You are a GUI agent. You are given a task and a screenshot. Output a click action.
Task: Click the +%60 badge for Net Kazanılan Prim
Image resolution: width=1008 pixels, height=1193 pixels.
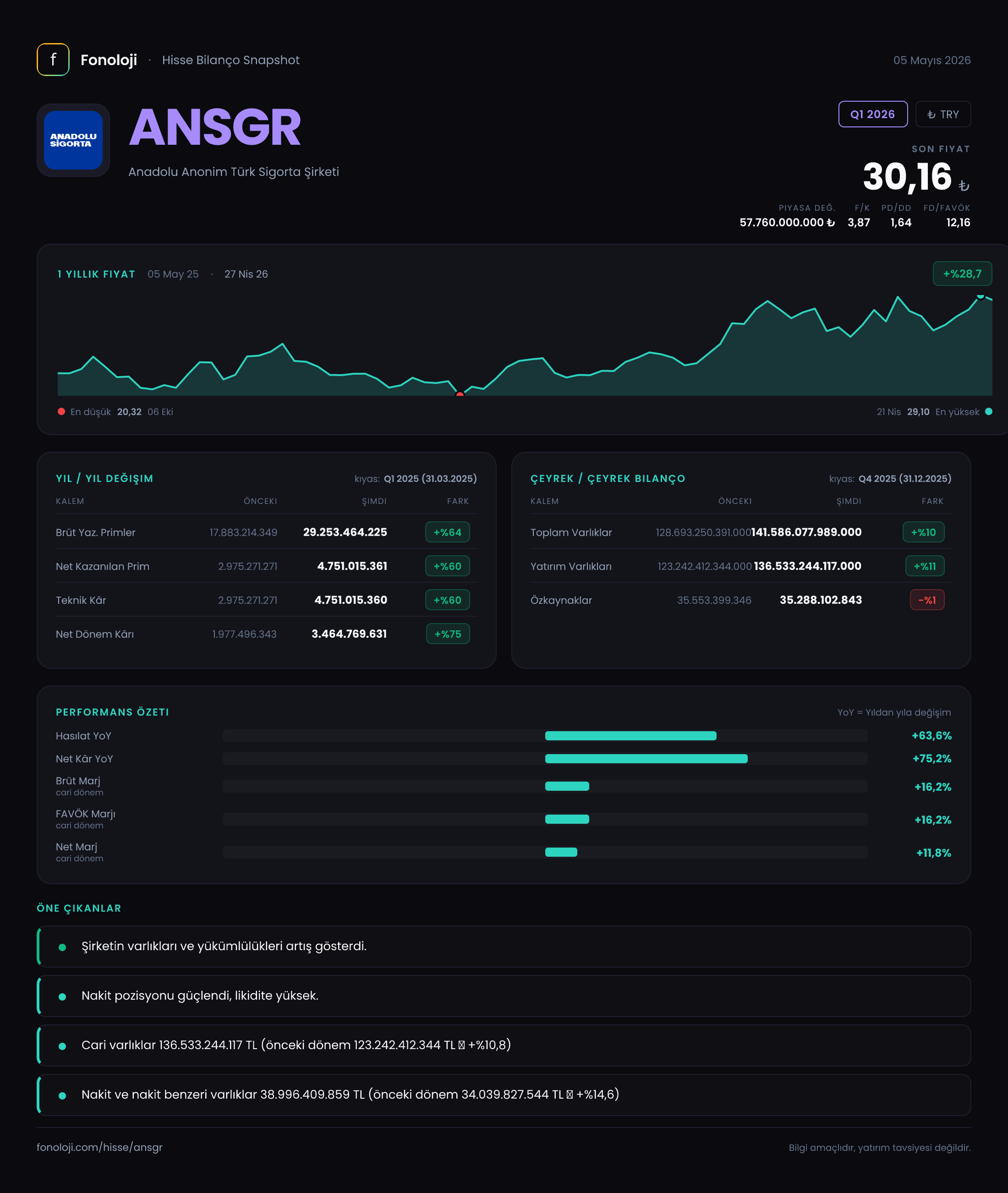coord(448,566)
